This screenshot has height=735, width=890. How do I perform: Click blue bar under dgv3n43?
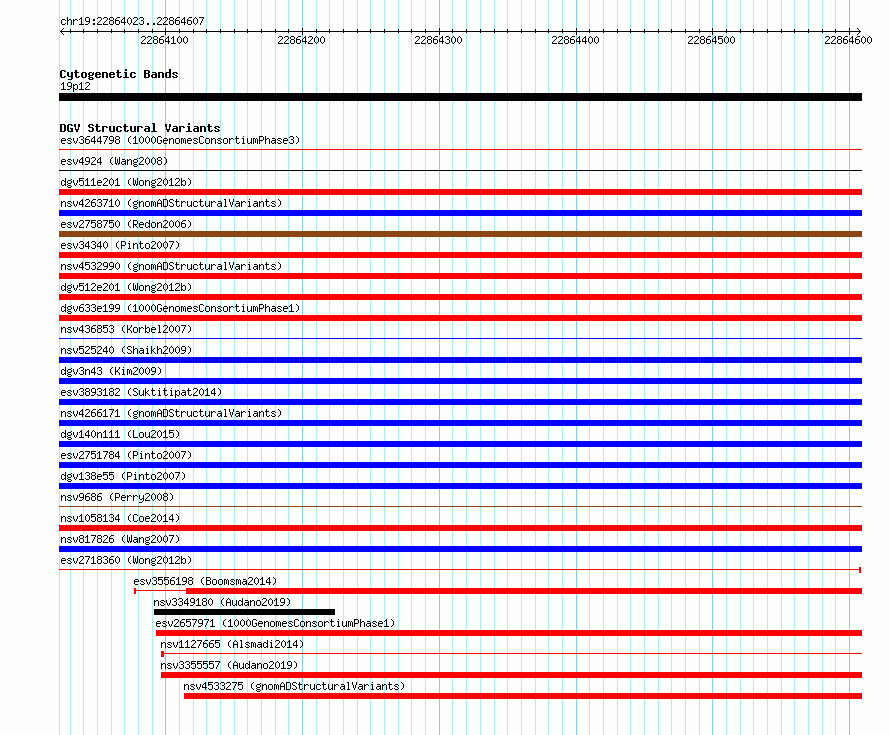pyautogui.click(x=460, y=381)
